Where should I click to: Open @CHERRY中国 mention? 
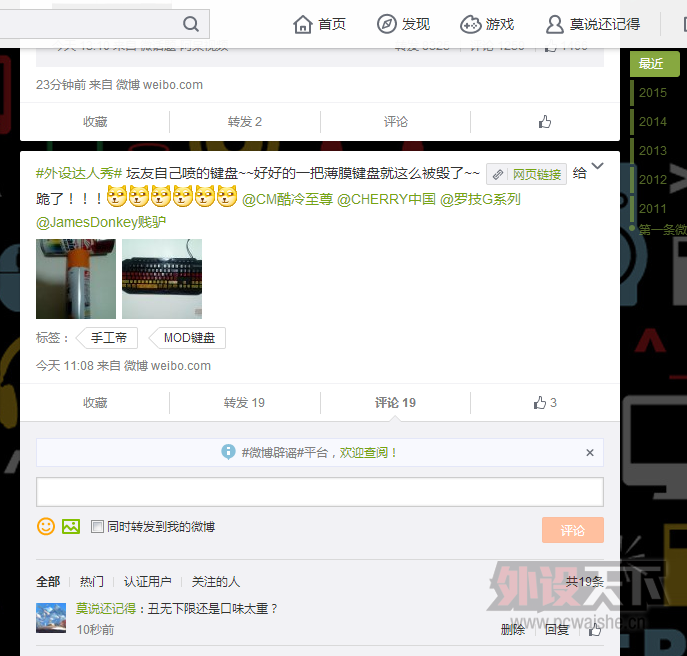(386, 199)
